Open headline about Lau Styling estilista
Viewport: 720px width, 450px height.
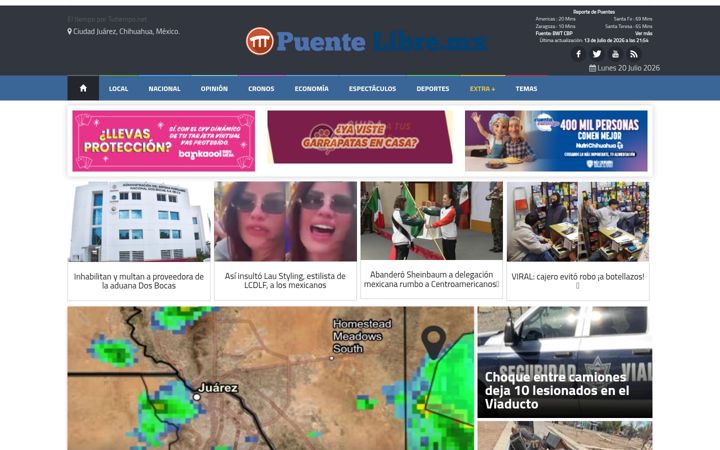285,281
